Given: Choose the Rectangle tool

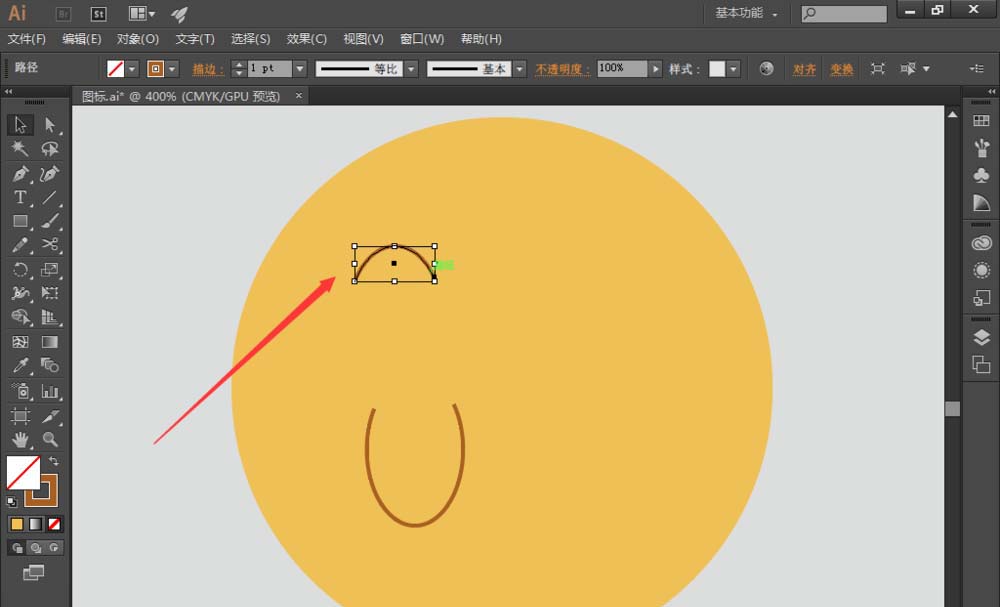Looking at the screenshot, I should pos(20,221).
